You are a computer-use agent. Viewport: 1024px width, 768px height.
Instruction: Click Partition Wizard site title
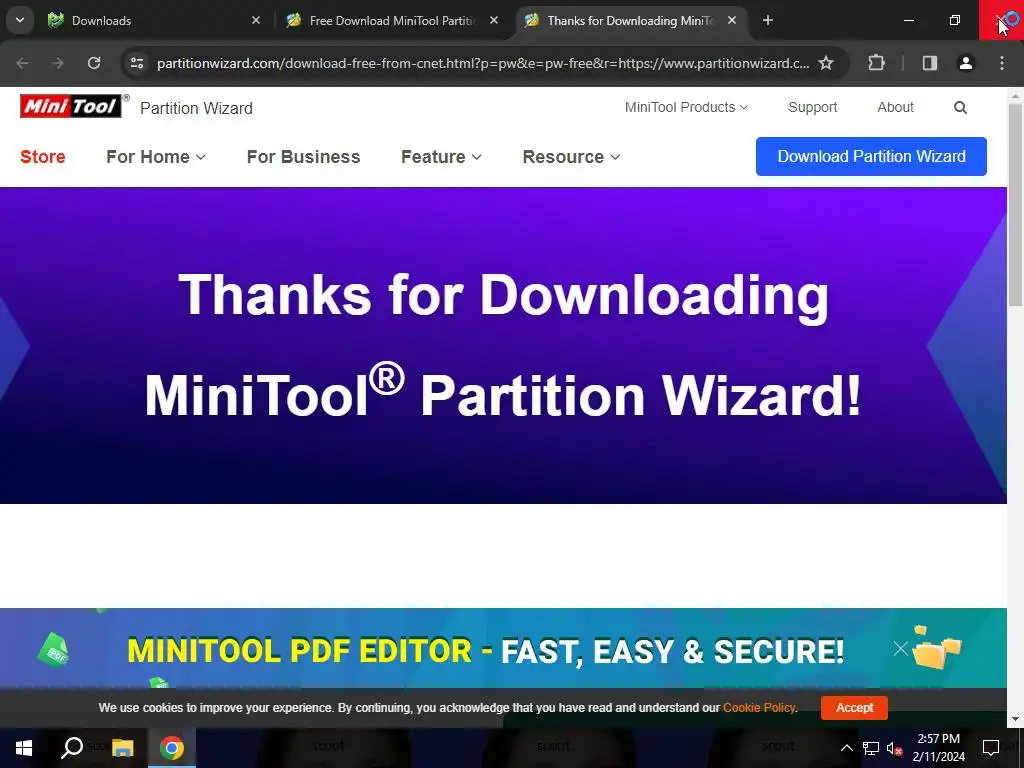pos(196,108)
